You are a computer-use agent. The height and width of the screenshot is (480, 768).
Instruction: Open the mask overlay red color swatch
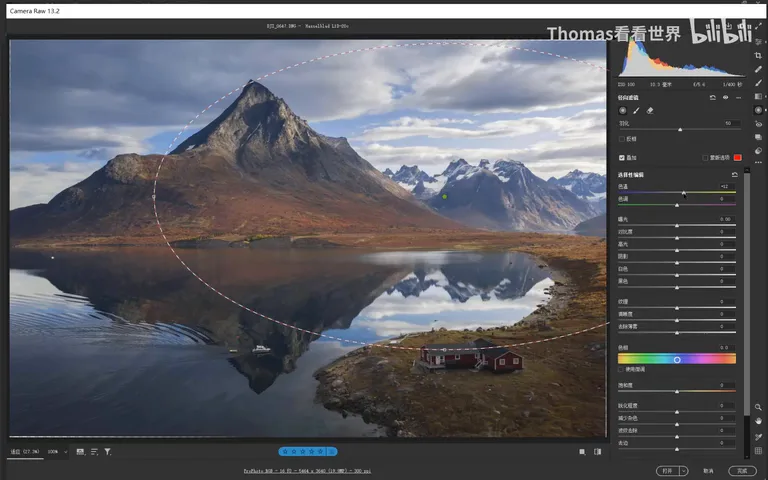pos(737,157)
